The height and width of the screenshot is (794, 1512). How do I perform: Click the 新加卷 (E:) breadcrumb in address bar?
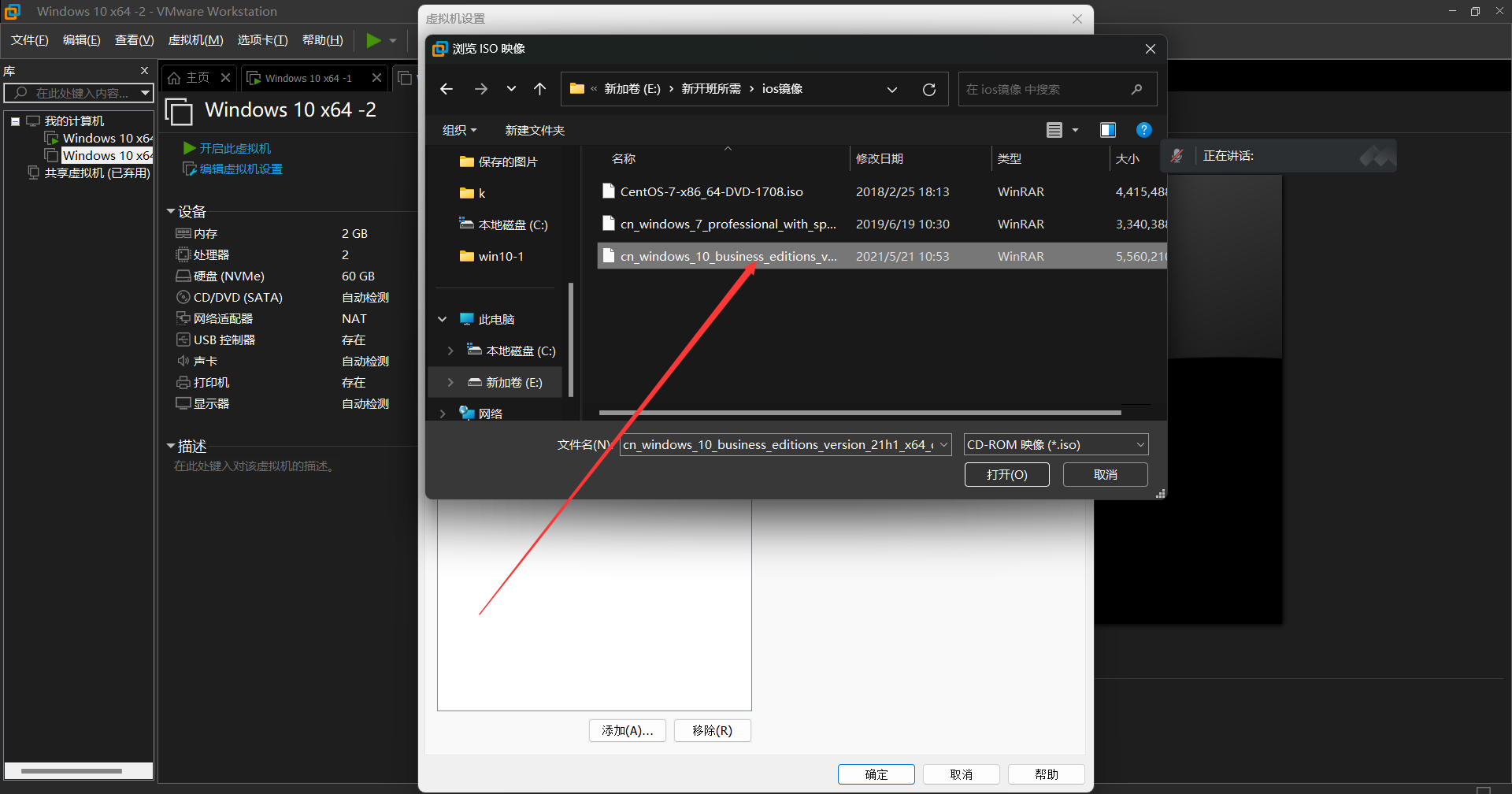tap(632, 89)
